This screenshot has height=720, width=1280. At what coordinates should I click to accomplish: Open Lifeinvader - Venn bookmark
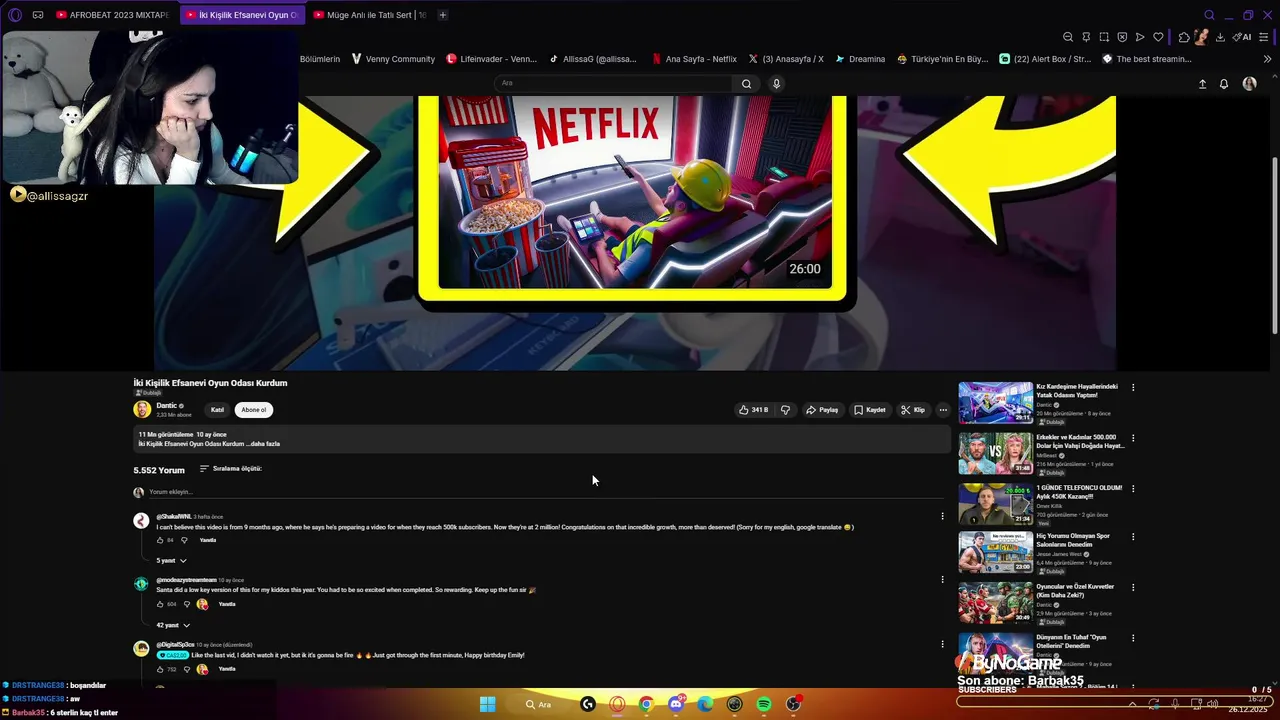491,59
